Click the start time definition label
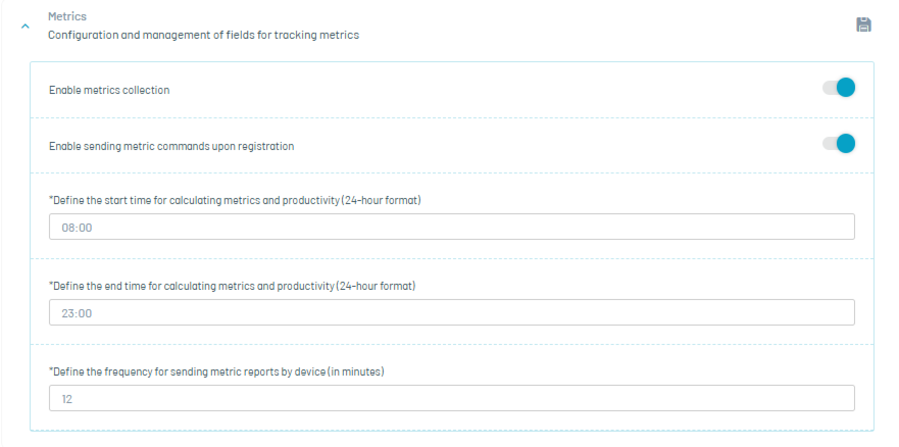899x447 pixels. point(235,201)
